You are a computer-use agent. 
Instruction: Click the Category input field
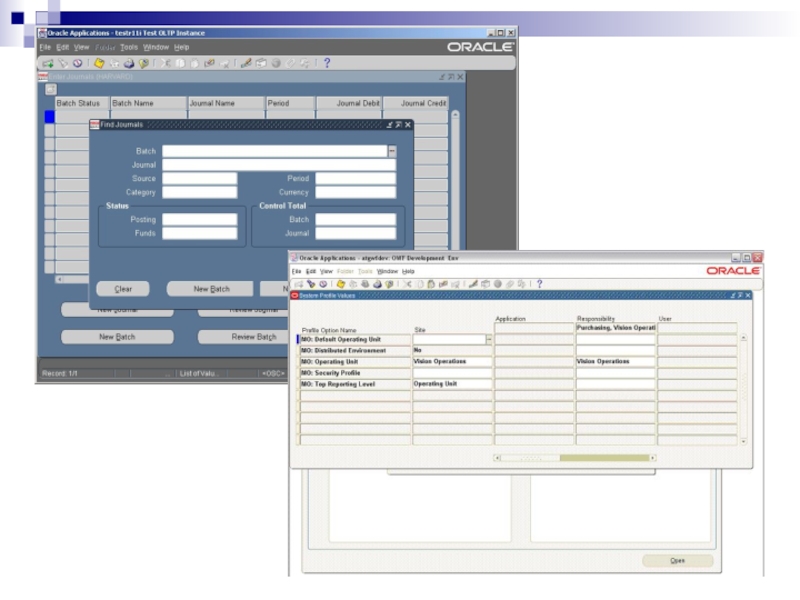pos(200,192)
